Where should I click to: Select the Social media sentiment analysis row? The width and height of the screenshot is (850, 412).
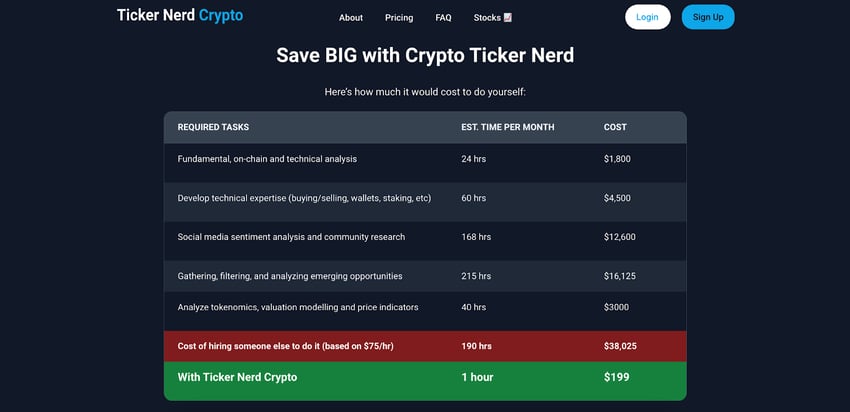click(x=291, y=237)
